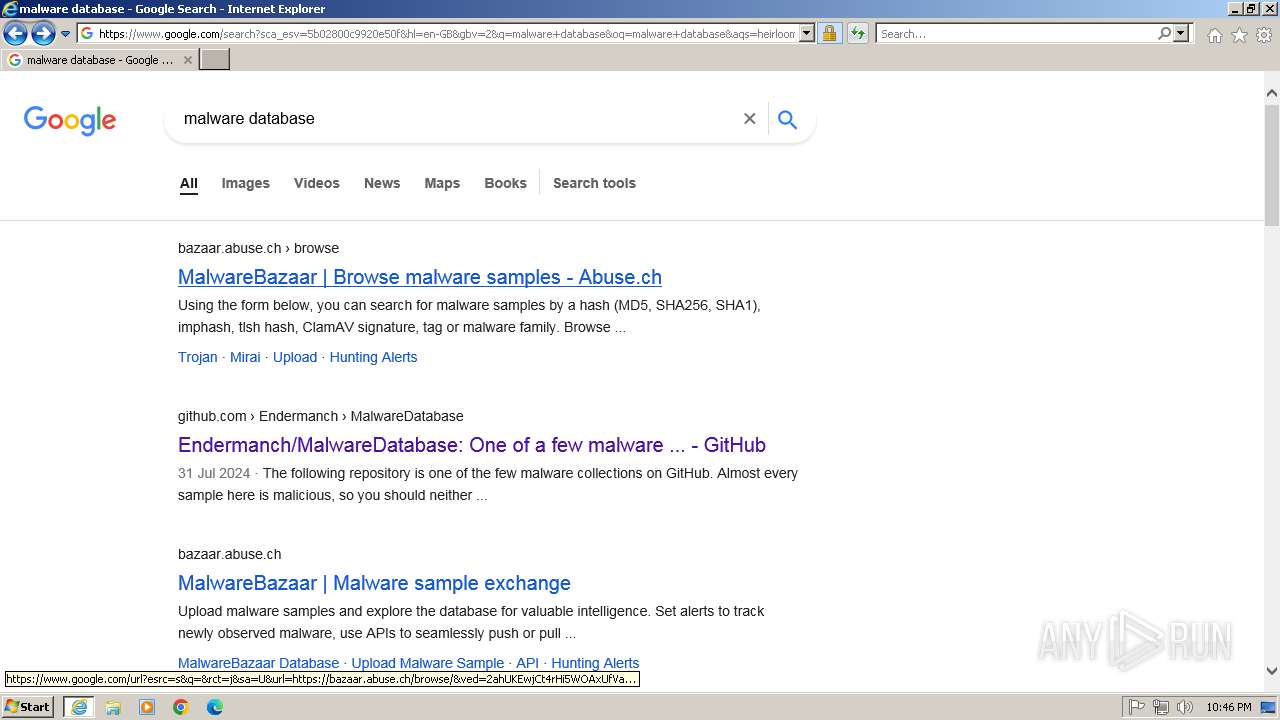This screenshot has width=1280, height=720.
Task: Click the browser Back arrow button
Action: pos(15,34)
